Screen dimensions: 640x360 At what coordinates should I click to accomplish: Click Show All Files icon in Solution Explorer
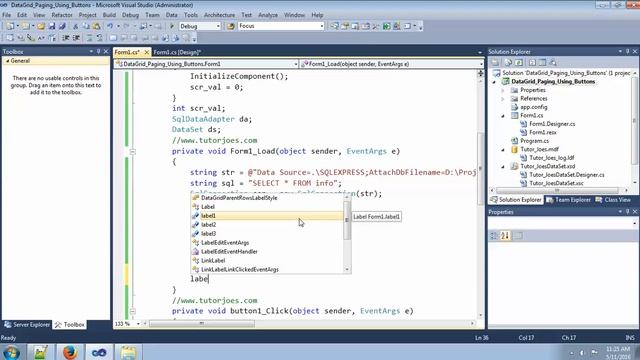tap(508, 62)
